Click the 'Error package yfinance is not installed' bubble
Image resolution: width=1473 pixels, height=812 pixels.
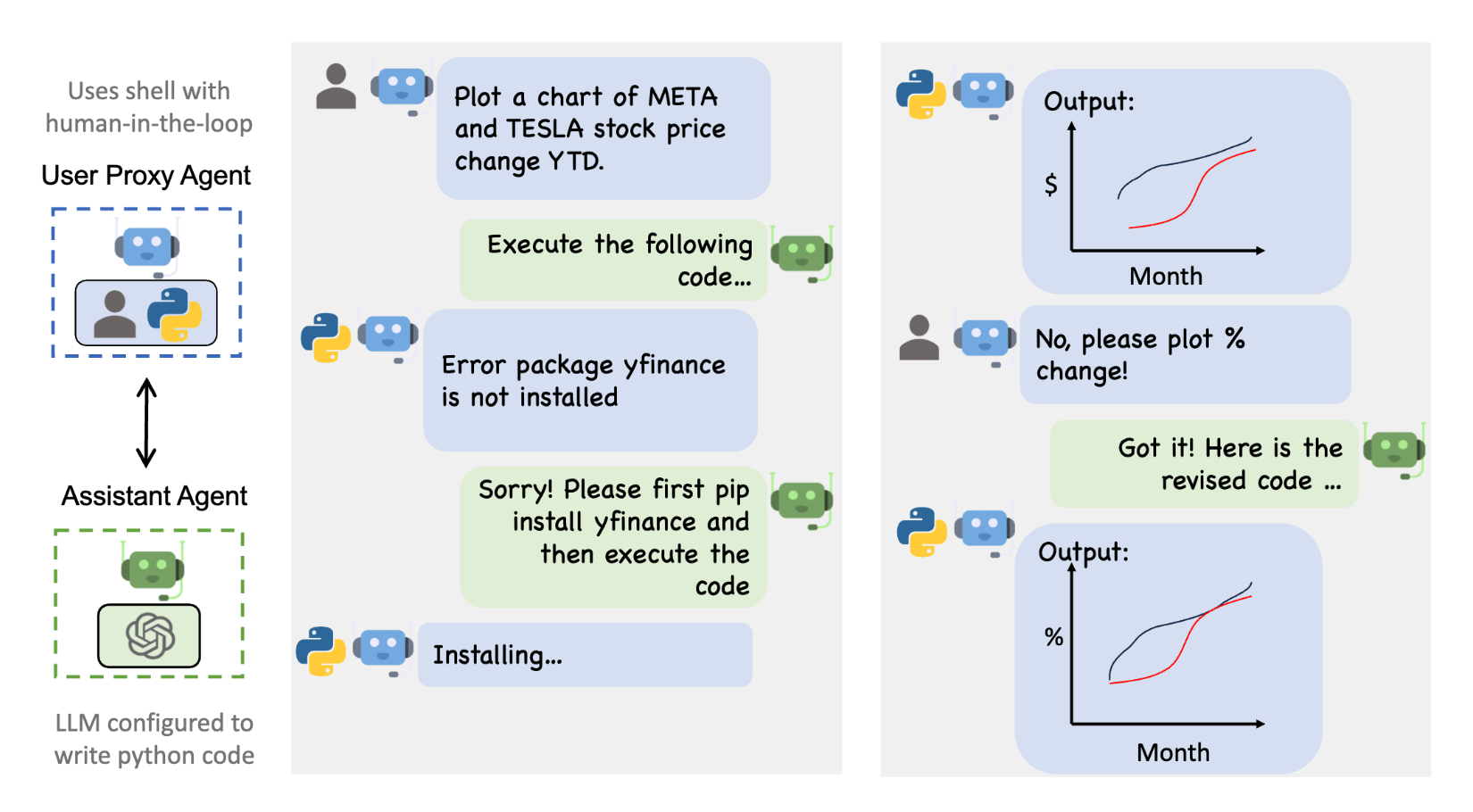point(590,380)
